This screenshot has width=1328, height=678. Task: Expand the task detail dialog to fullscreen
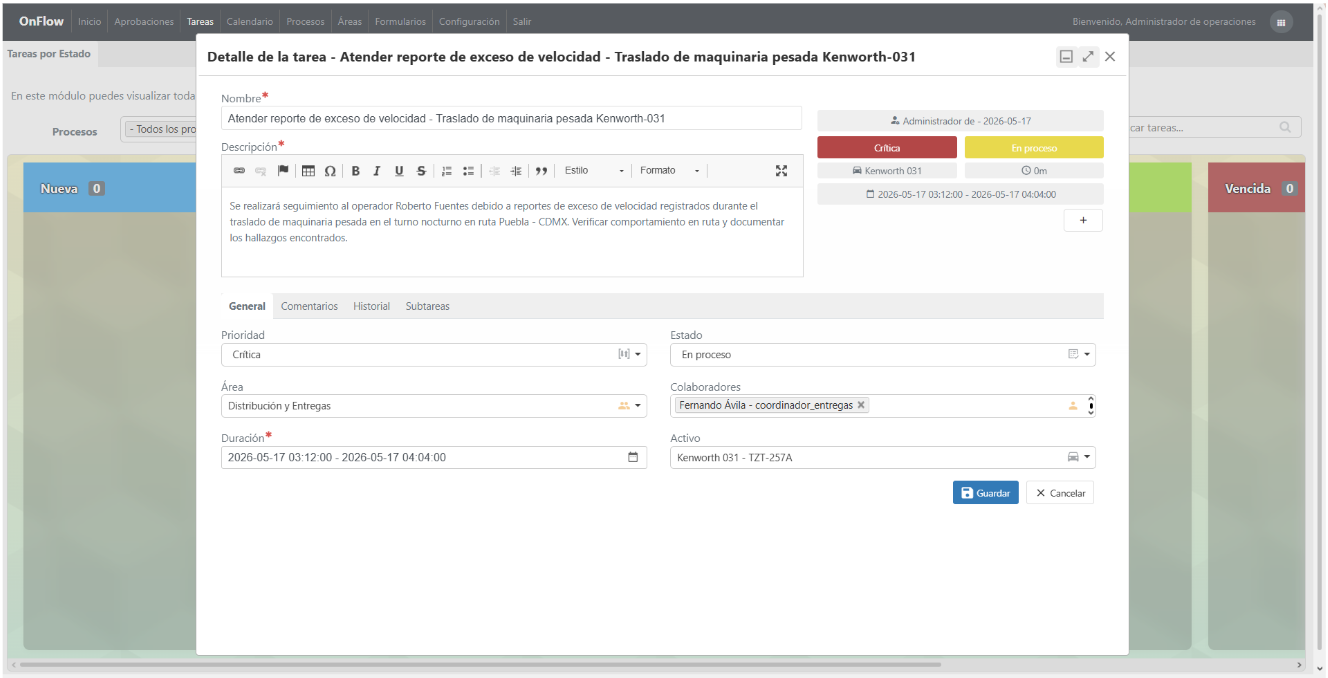point(1088,57)
